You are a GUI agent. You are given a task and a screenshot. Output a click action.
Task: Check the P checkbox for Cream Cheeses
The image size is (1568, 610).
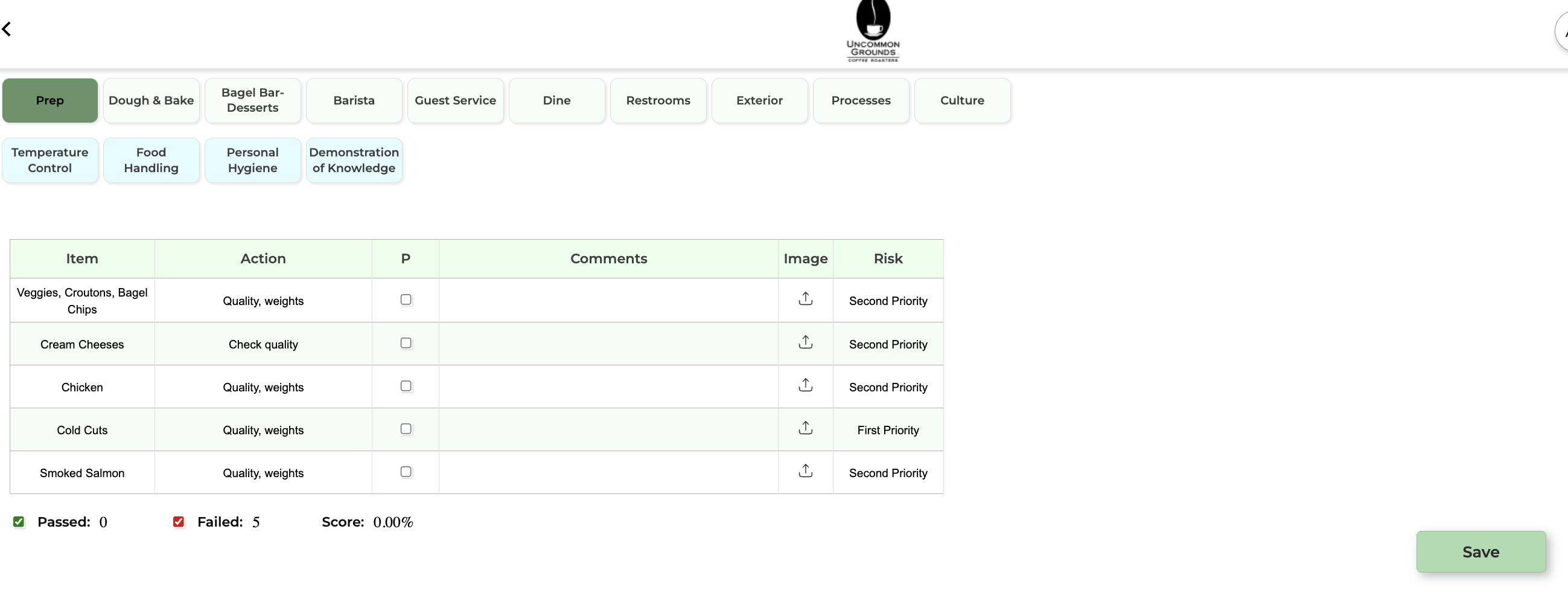point(406,342)
